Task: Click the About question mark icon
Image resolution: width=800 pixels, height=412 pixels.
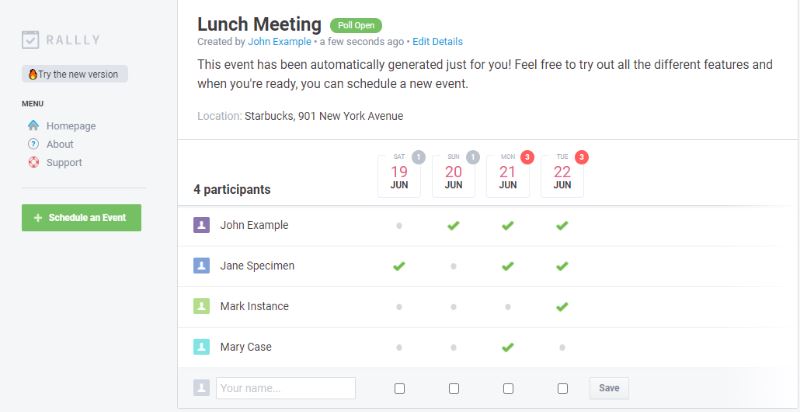Action: pyautogui.click(x=33, y=144)
